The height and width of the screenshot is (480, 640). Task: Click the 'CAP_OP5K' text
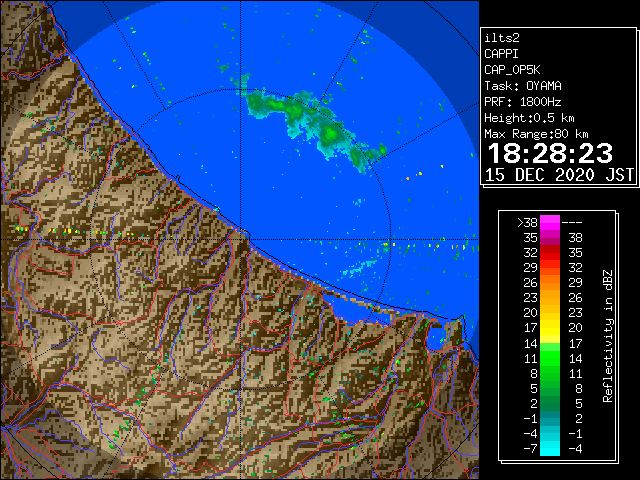[512, 70]
